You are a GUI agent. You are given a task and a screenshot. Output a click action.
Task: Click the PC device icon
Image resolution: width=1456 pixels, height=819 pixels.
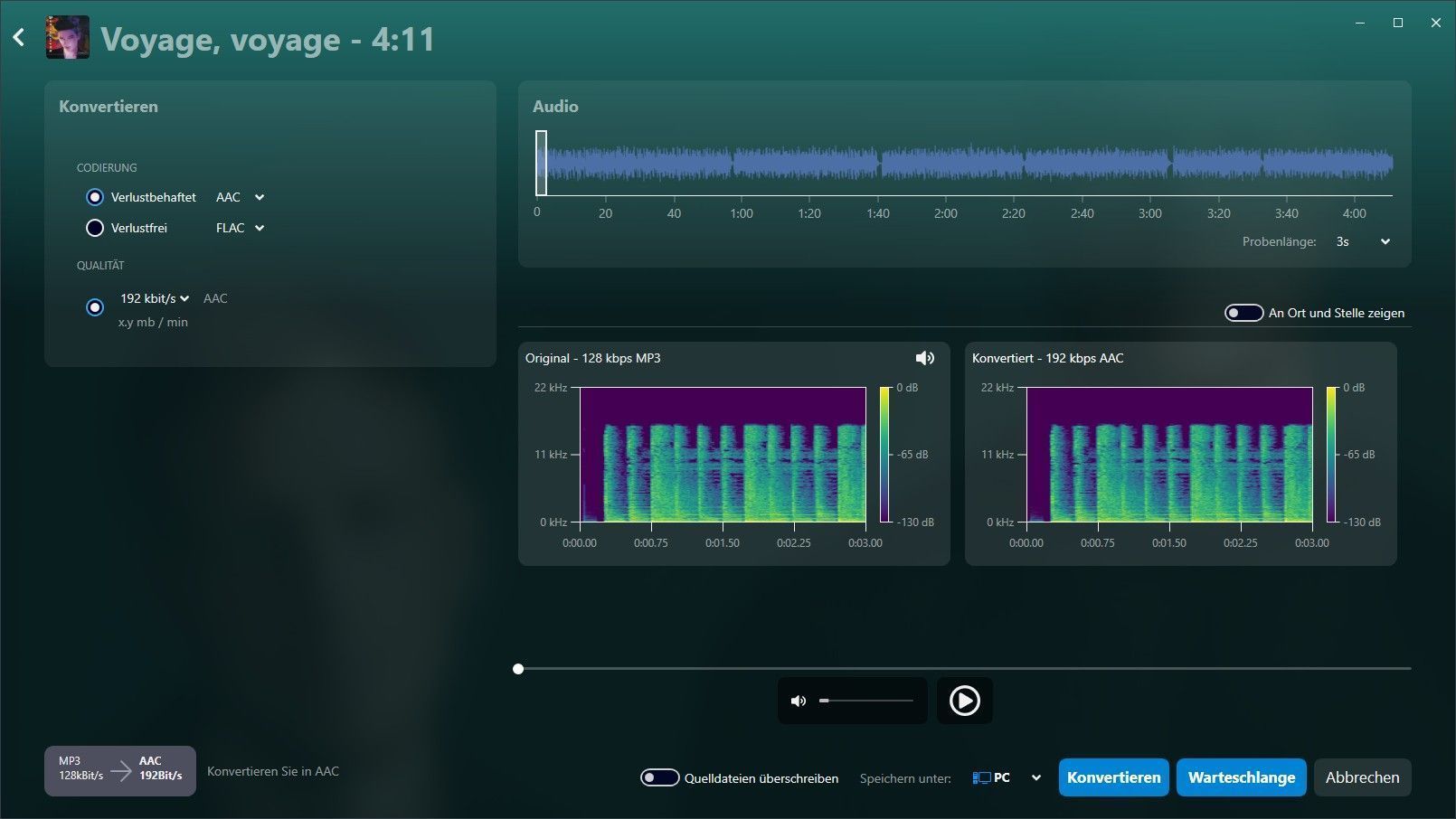[982, 777]
